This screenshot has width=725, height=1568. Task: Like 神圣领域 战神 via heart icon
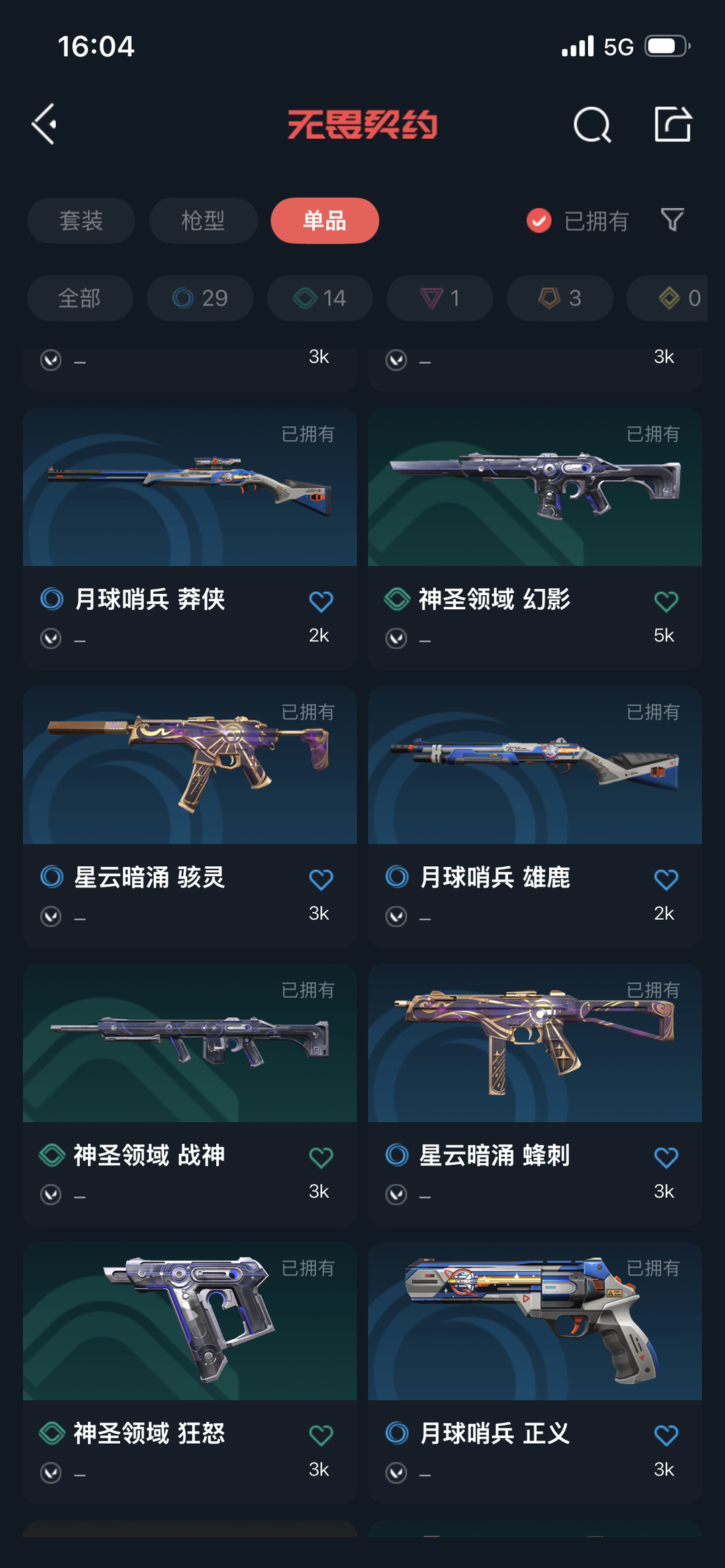coord(321,1157)
